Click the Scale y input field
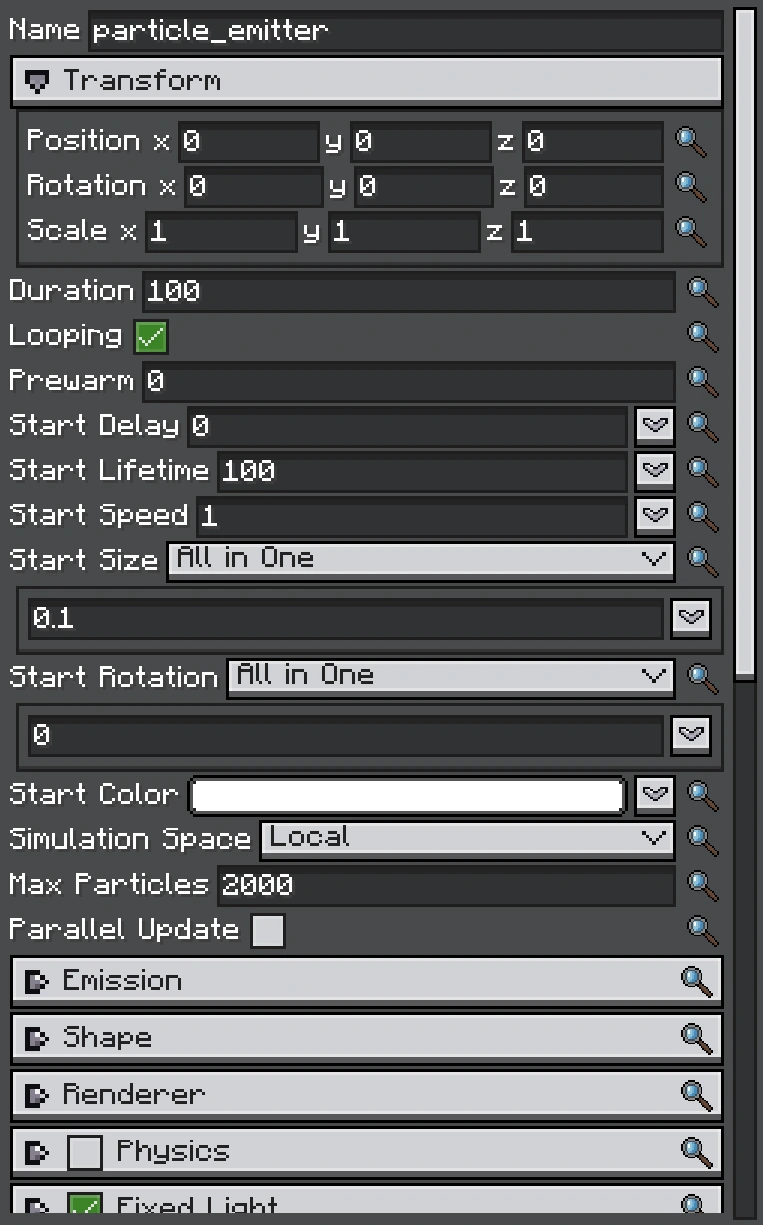The width and height of the screenshot is (763, 1225). 404,232
